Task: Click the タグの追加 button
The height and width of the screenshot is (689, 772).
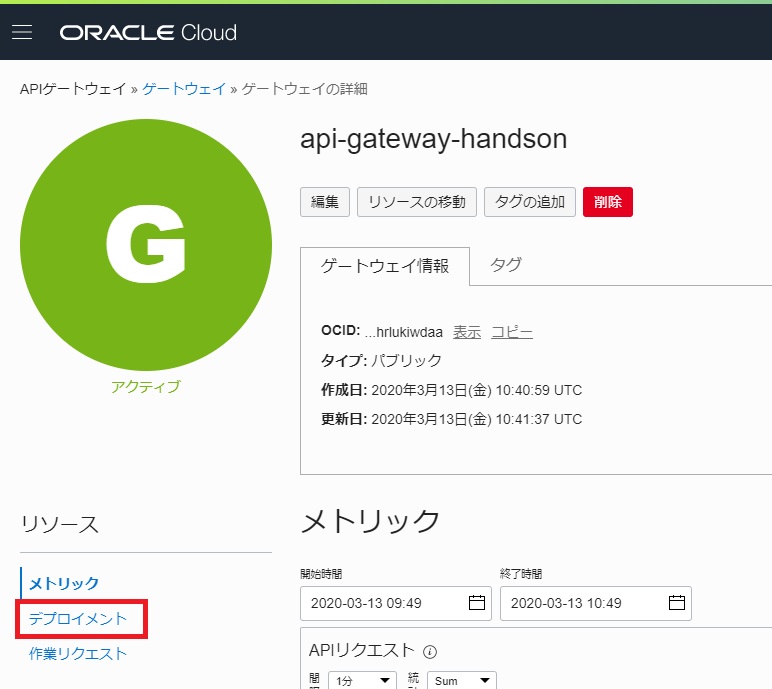Action: pos(530,202)
